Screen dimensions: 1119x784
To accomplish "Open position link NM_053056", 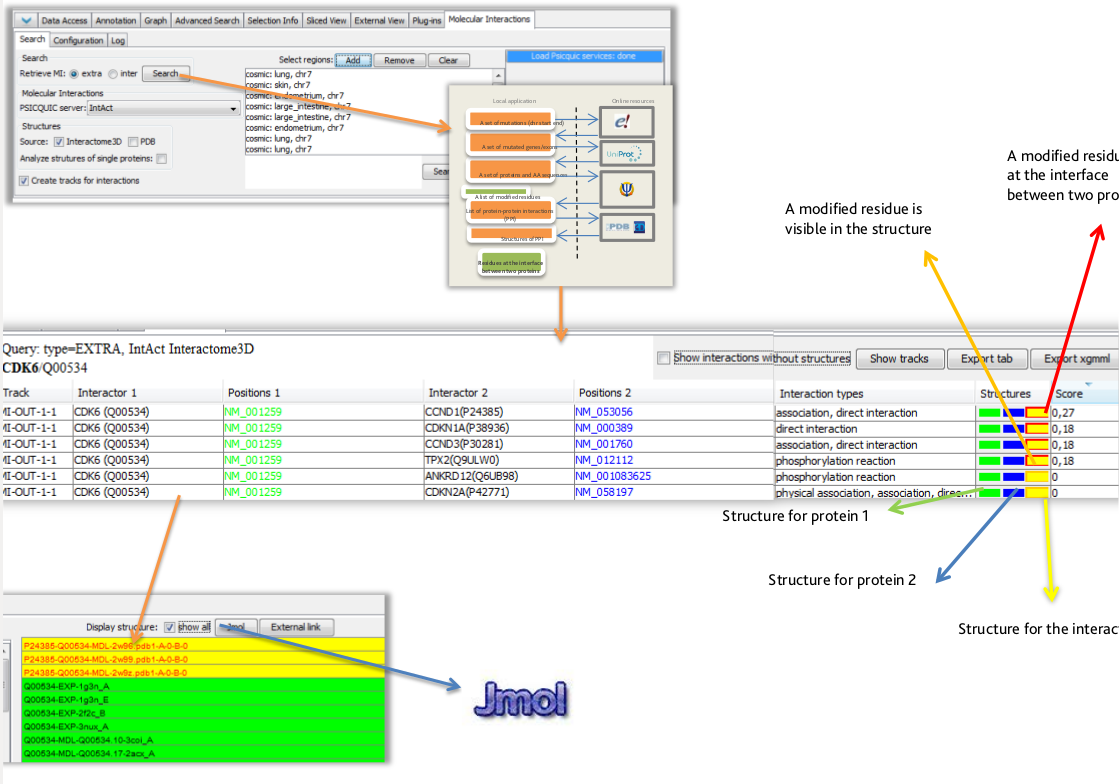I will (604, 412).
